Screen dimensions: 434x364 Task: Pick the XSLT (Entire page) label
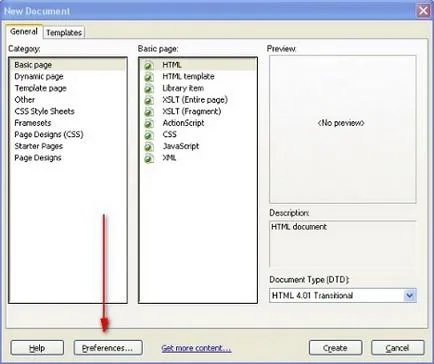pos(195,100)
